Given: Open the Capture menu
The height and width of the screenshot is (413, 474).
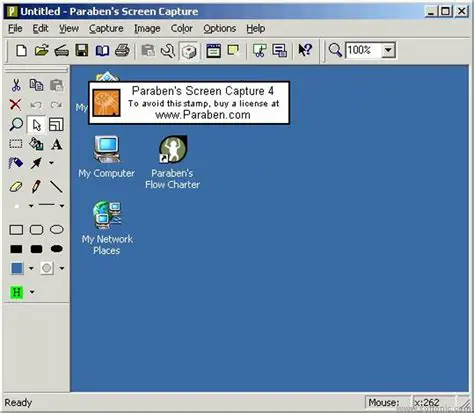Looking at the screenshot, I should [106, 29].
